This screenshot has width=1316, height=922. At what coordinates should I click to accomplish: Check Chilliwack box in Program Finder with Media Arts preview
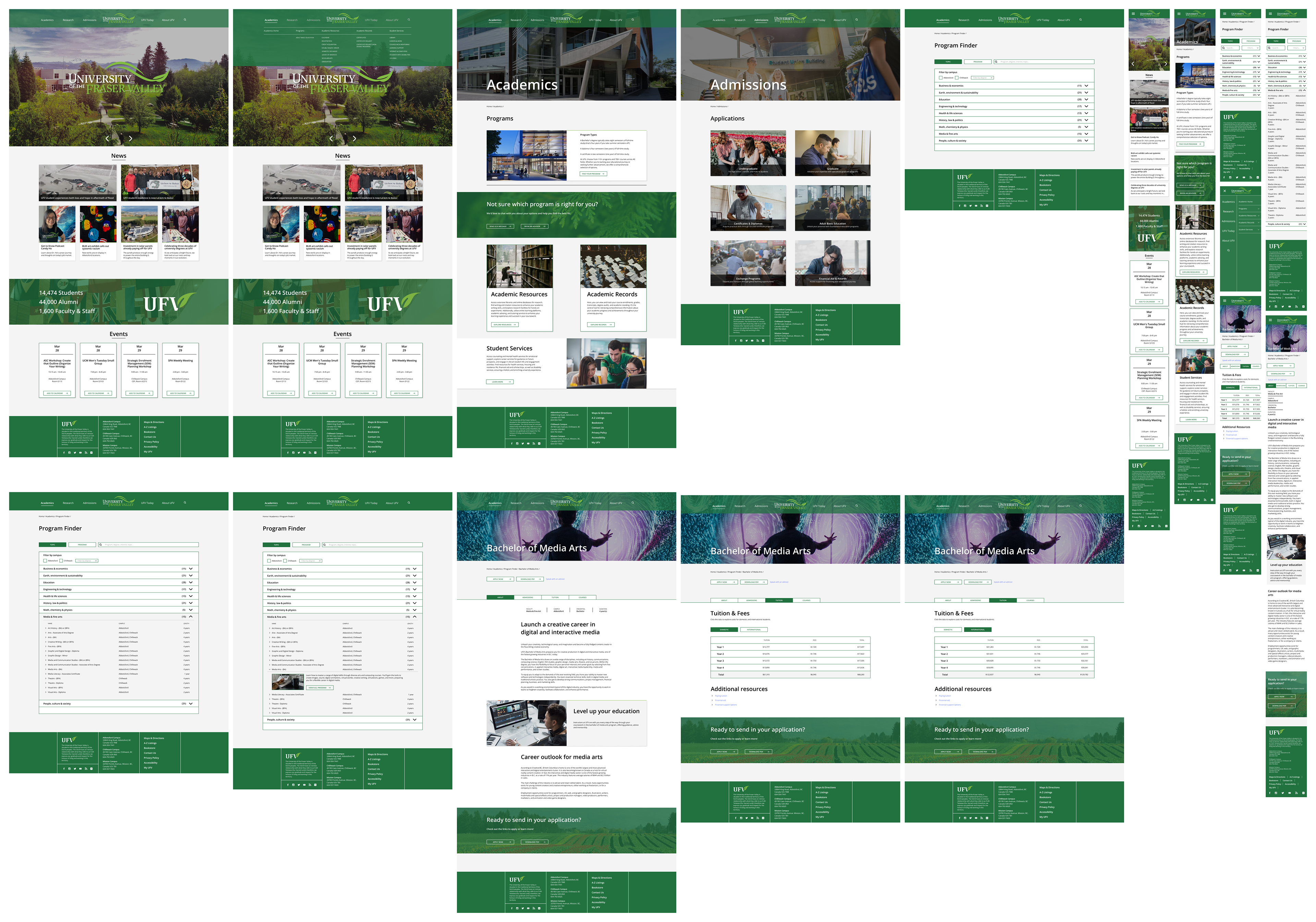[x=285, y=561]
